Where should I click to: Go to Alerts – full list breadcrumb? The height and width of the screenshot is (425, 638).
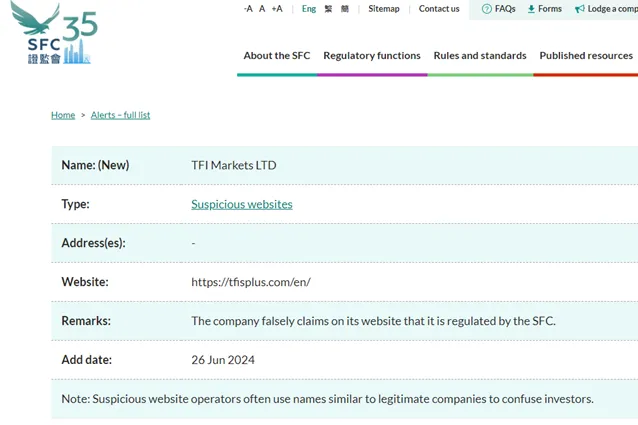120,115
